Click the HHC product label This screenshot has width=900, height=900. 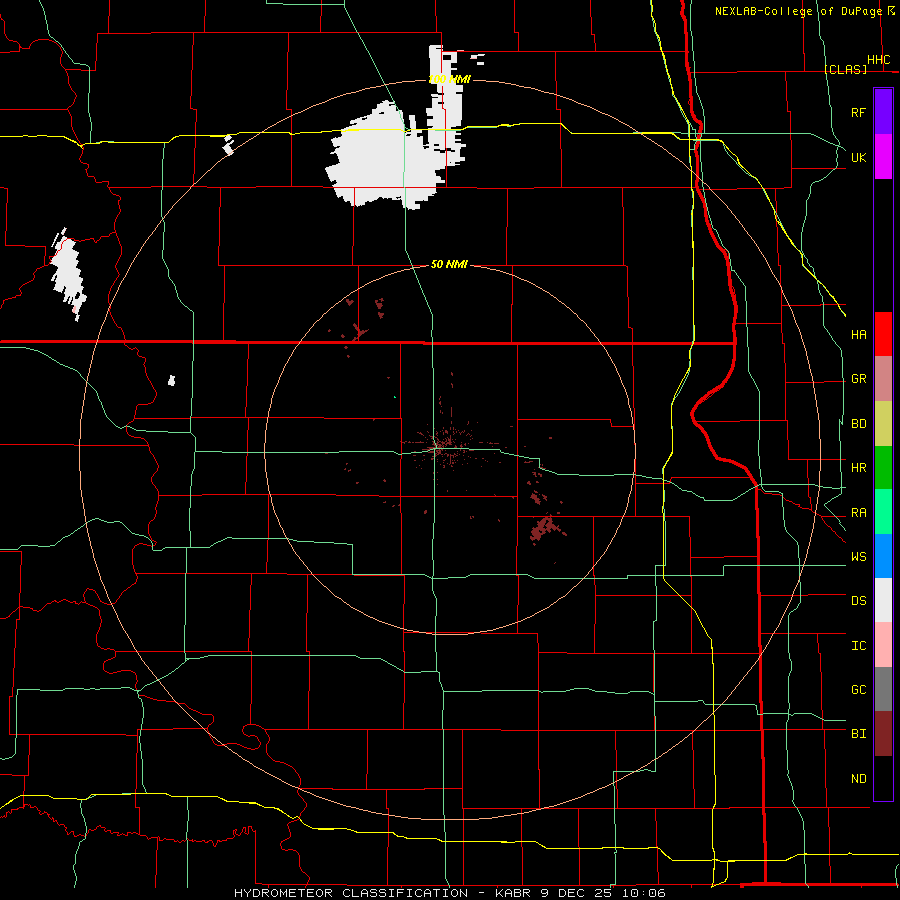pos(878,60)
